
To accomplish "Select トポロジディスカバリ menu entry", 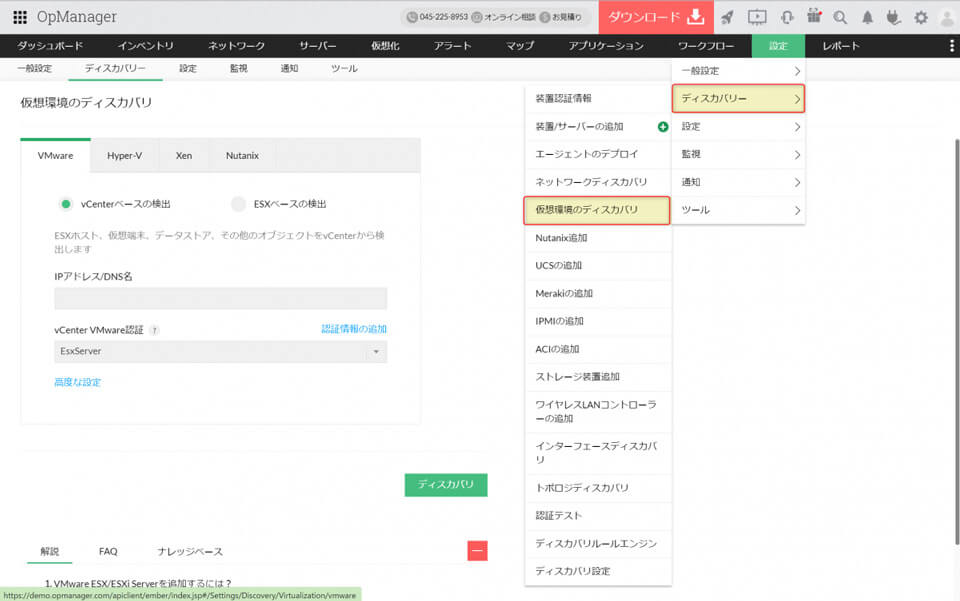I will click(x=598, y=488).
